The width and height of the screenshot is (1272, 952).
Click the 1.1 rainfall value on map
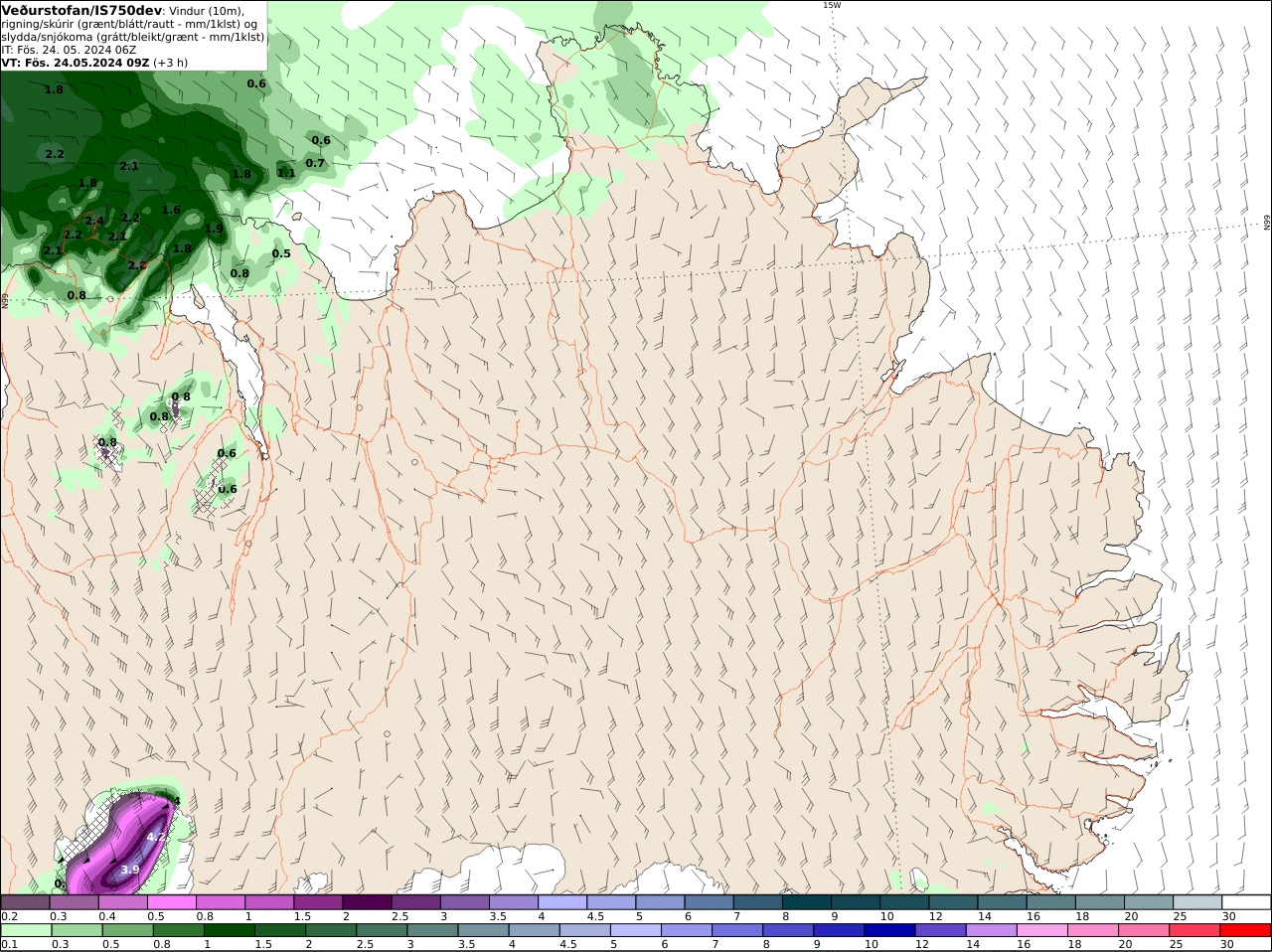coord(286,173)
